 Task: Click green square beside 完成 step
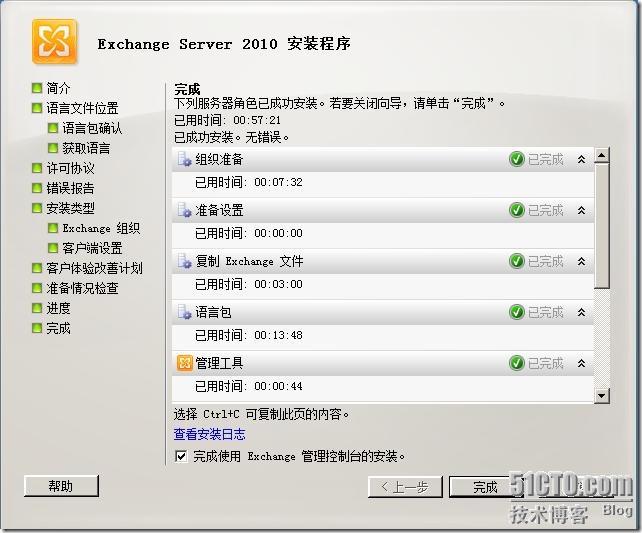(x=37, y=328)
